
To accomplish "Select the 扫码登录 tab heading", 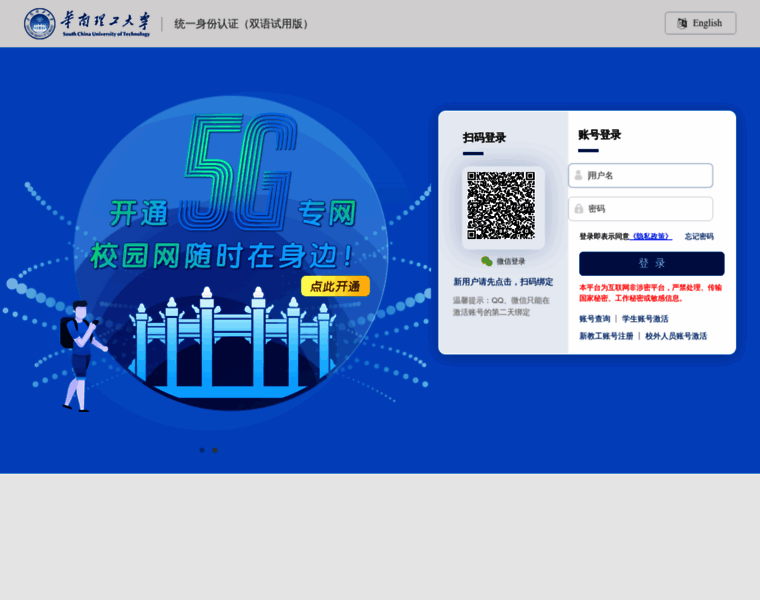I will pyautogui.click(x=484, y=138).
